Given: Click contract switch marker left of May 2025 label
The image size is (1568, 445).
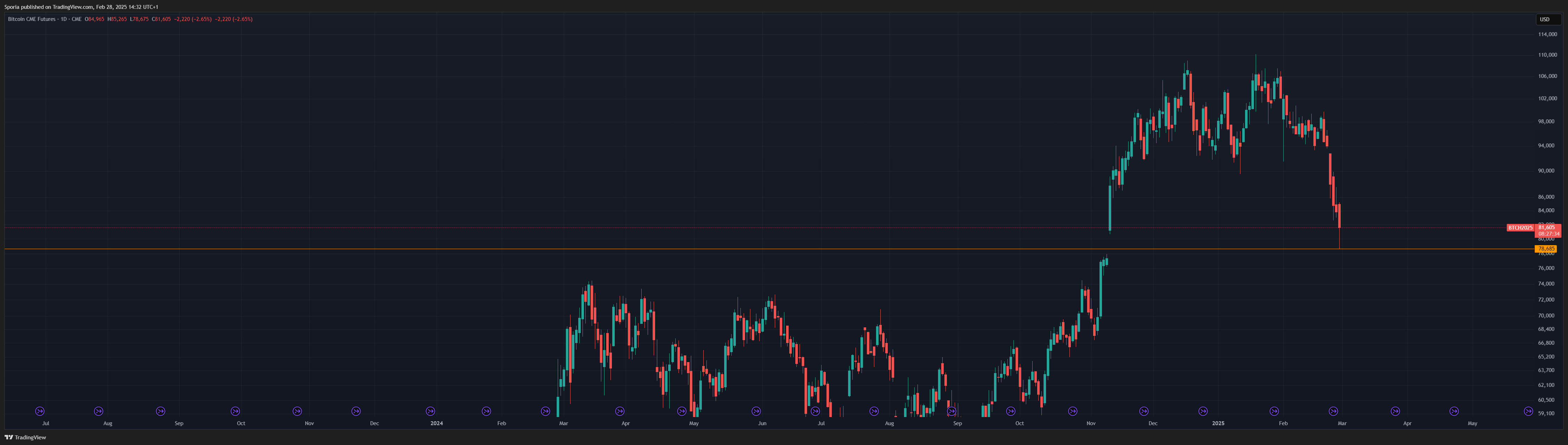Looking at the screenshot, I should coord(1454,411).
